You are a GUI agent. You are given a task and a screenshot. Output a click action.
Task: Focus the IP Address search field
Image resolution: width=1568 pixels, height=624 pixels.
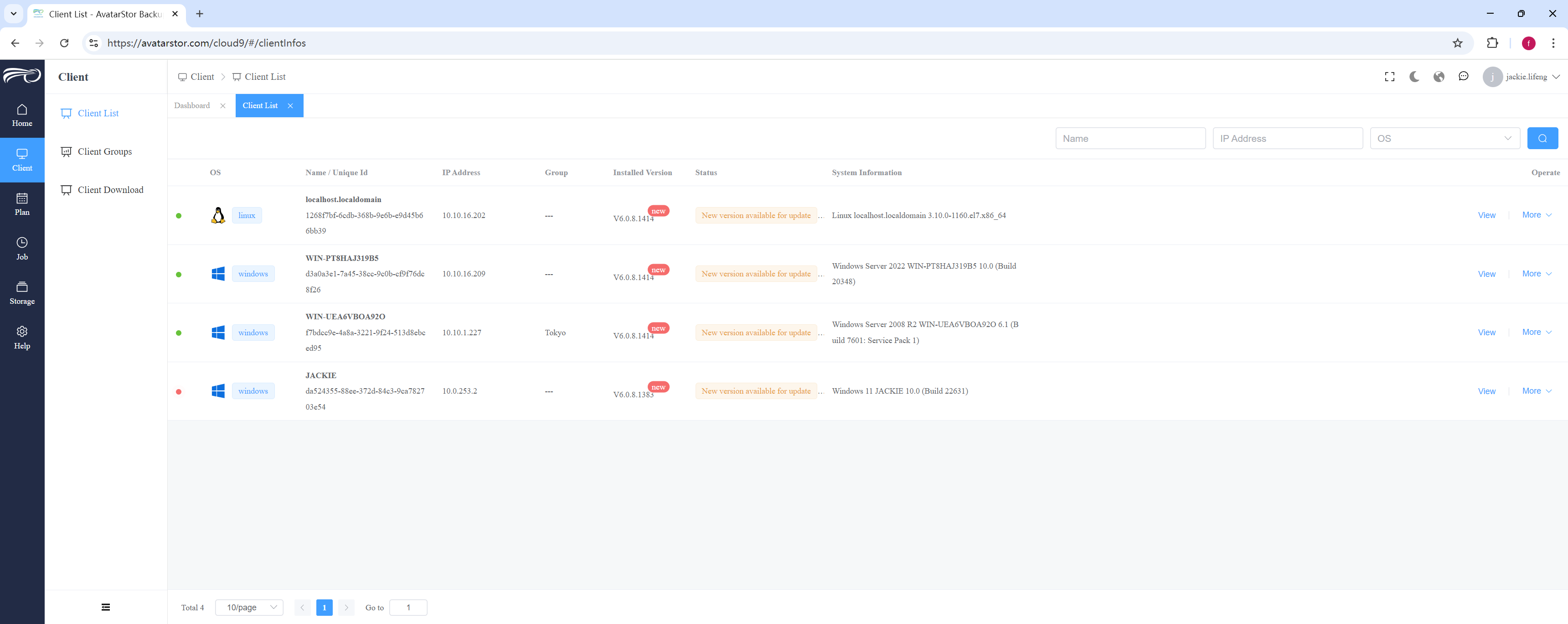1287,138
